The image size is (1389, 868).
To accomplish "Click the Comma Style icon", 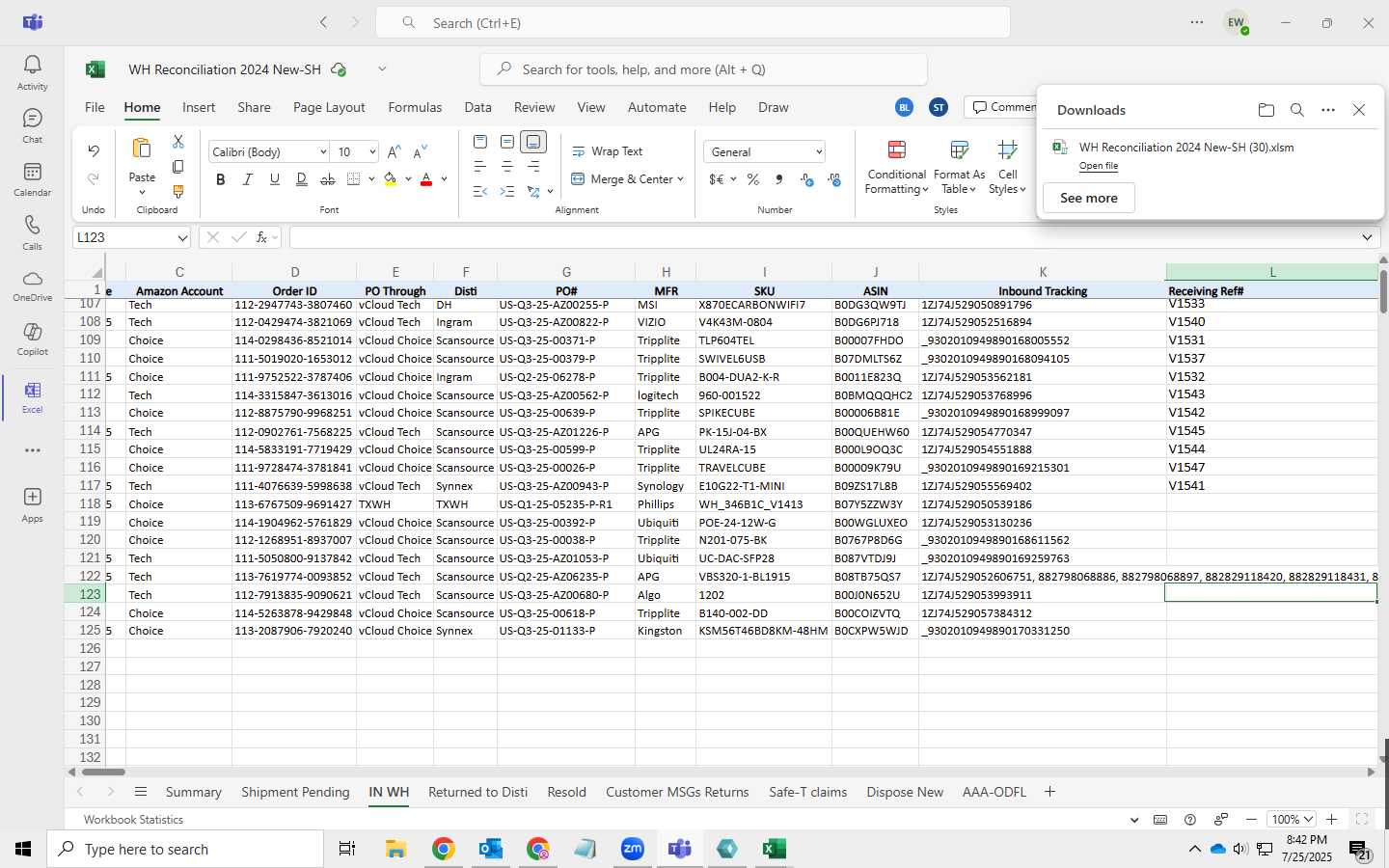I will (x=779, y=179).
